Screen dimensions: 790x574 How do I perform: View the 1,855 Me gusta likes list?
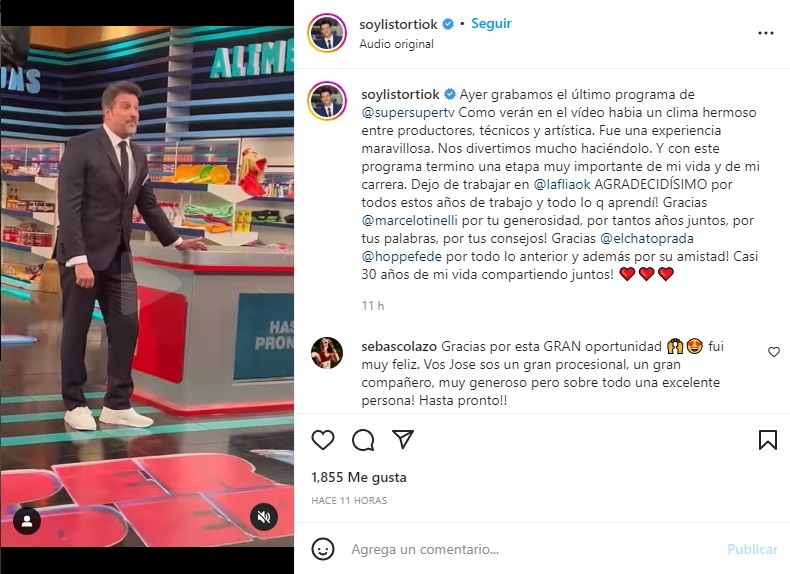tap(359, 477)
